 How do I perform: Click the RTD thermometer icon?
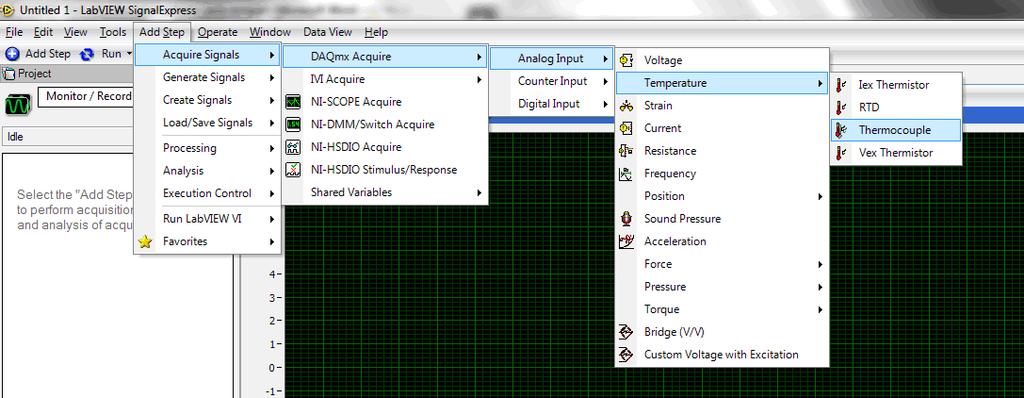840,107
